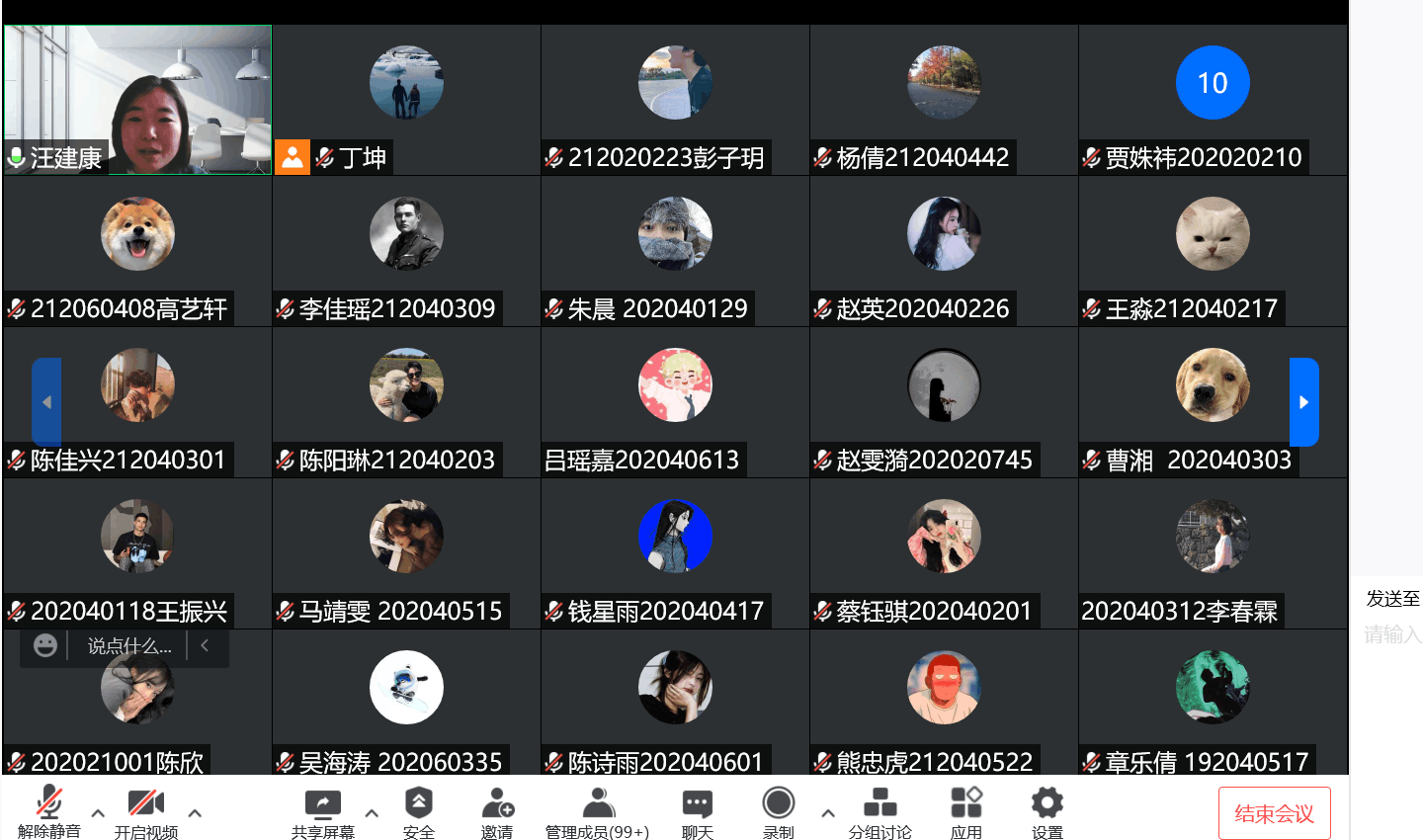Click End Meeting (结束会议) button

(1274, 813)
